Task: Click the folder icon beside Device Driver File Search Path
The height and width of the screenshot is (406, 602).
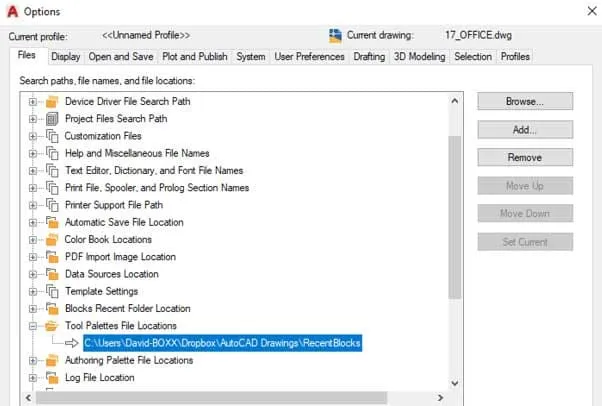Action: click(x=52, y=102)
